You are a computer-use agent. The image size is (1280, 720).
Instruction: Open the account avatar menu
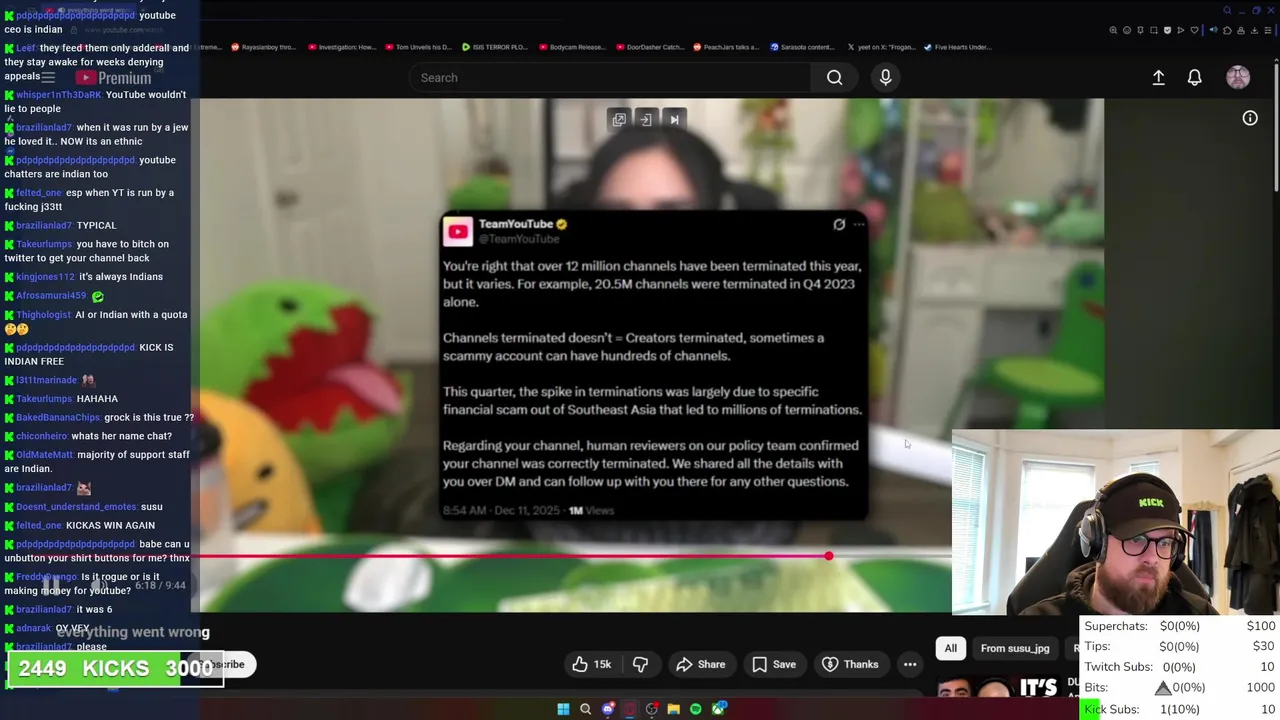point(1238,77)
